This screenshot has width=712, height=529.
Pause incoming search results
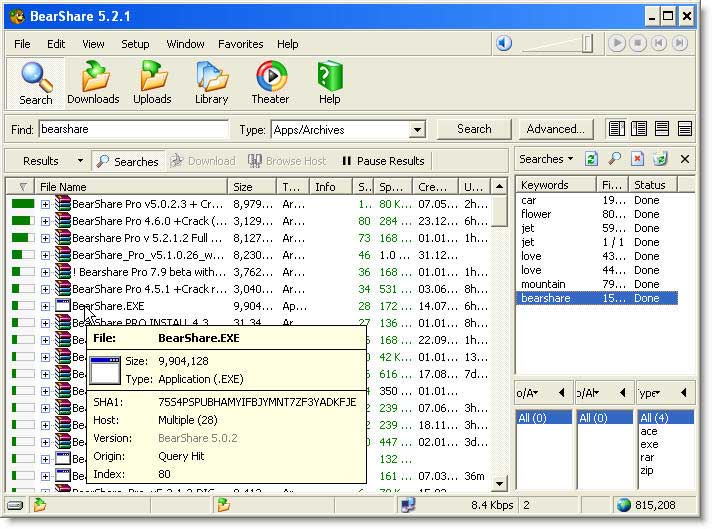coord(384,161)
